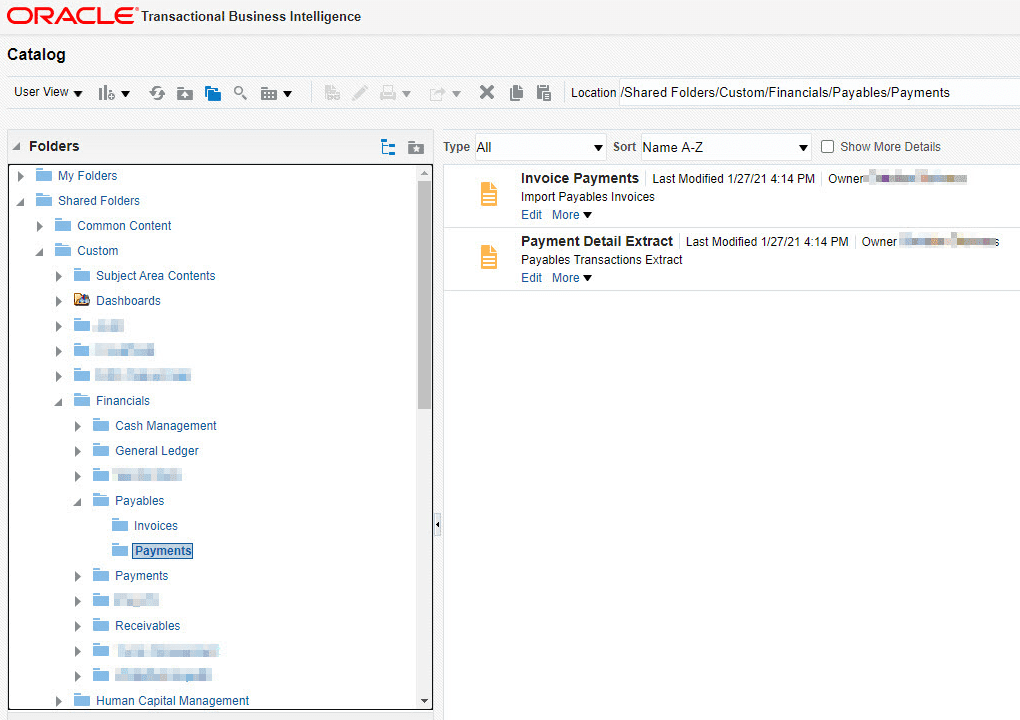Expand the General Ledger folder

tap(77, 451)
